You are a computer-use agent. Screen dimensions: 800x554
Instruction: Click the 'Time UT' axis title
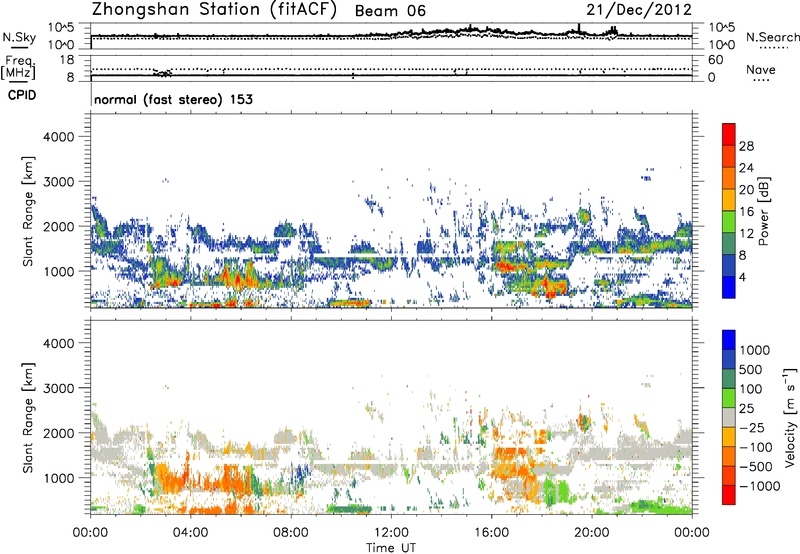tap(391, 548)
